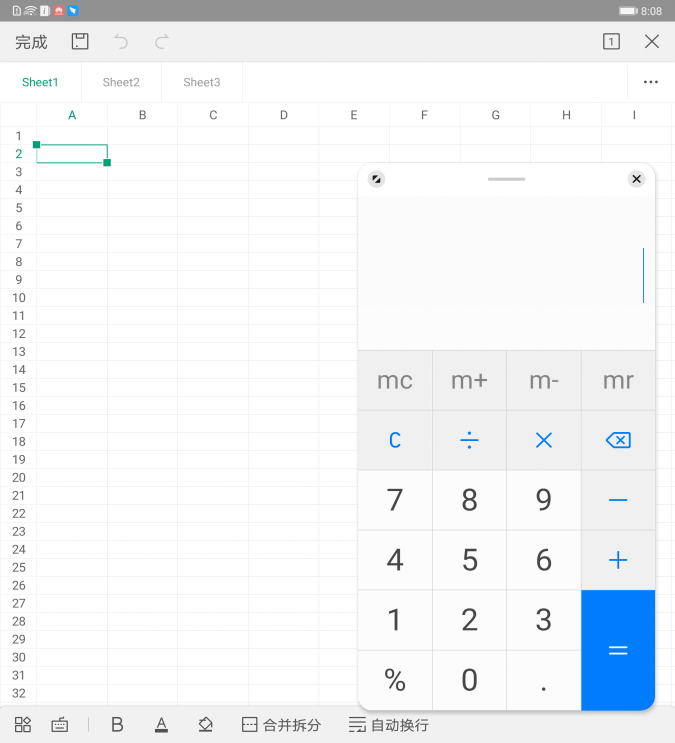This screenshot has width=675, height=743.
Task: Tap the divide operator key
Action: click(x=469, y=440)
